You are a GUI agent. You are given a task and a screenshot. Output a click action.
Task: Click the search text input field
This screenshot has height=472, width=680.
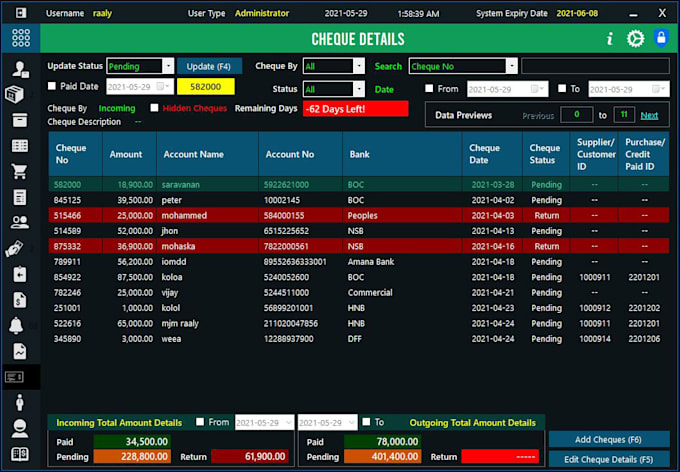(x=595, y=66)
